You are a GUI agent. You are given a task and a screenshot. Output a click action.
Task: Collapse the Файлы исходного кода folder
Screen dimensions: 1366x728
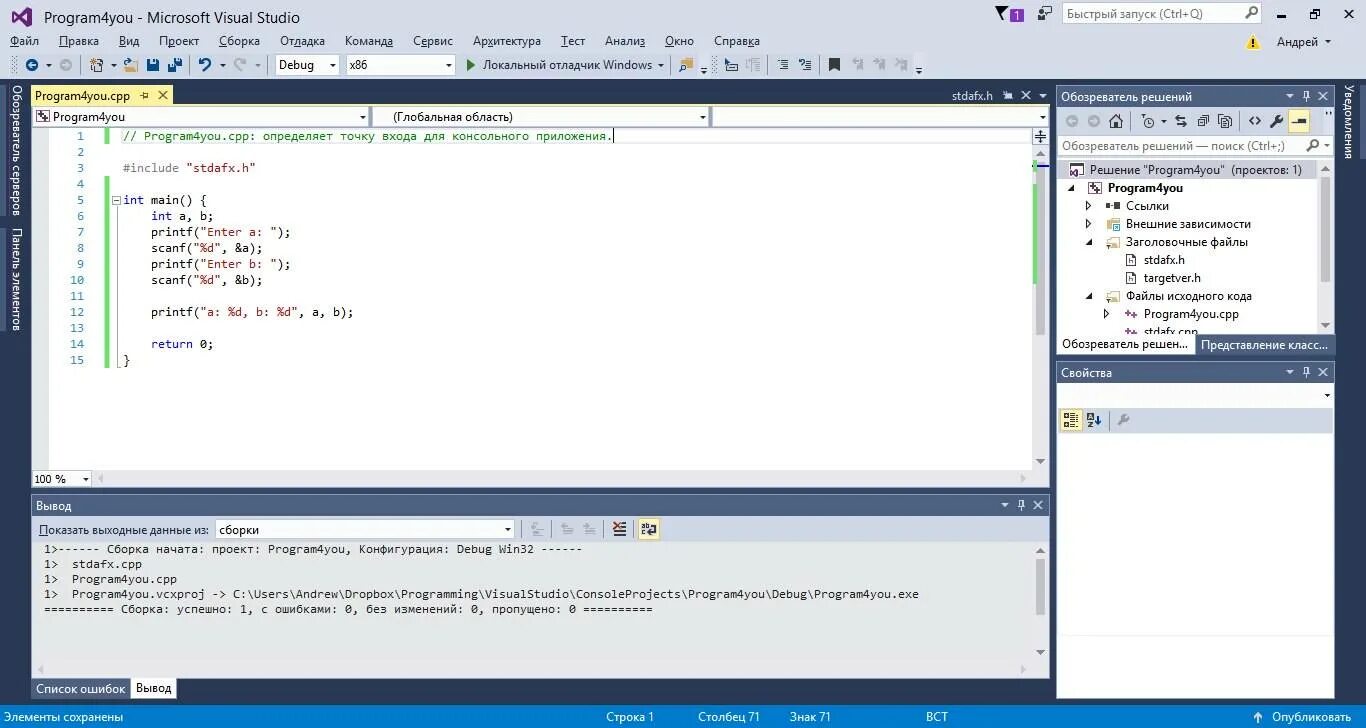1089,296
